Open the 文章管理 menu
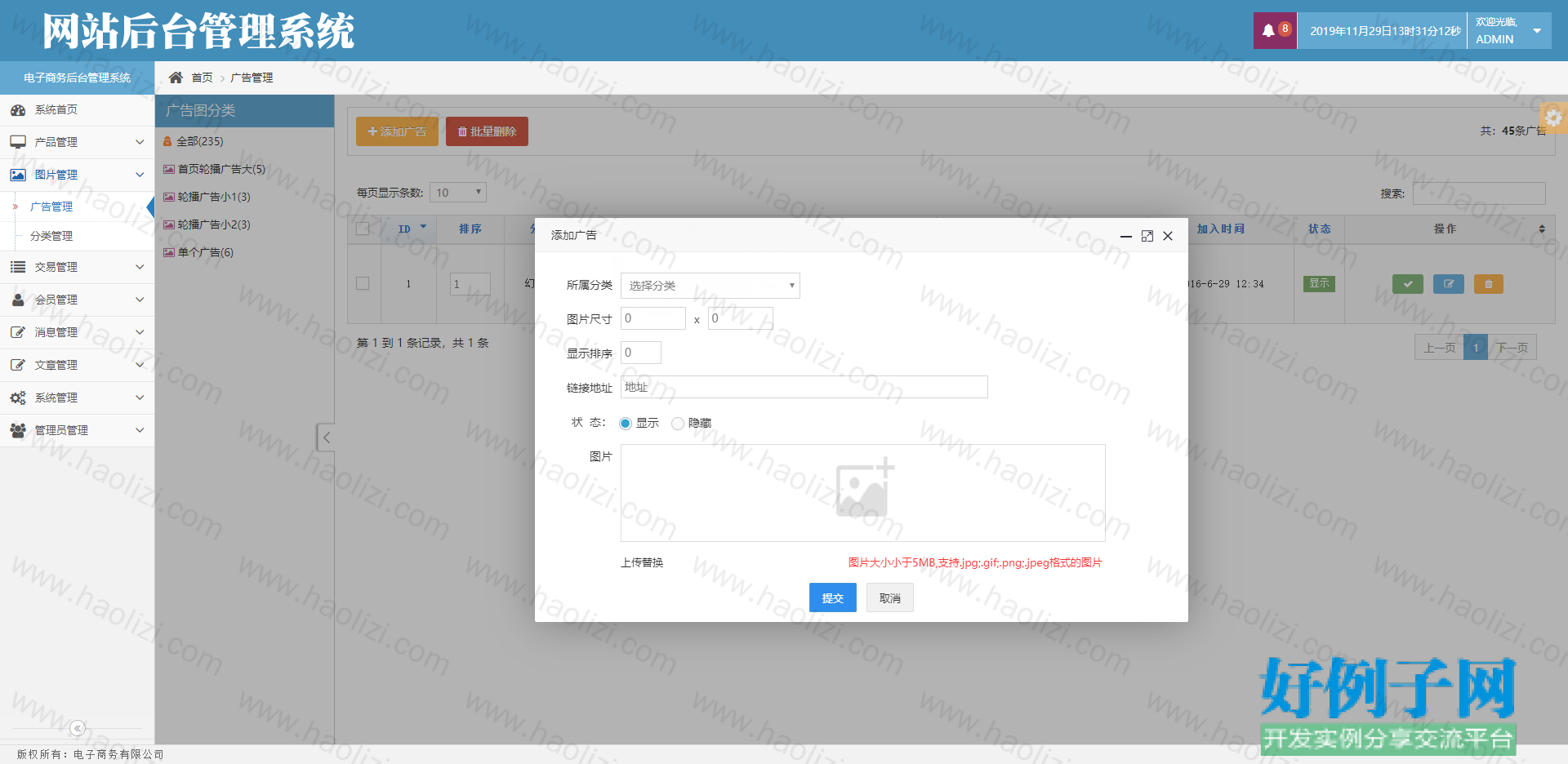The height and width of the screenshot is (764, 1568). tap(77, 365)
